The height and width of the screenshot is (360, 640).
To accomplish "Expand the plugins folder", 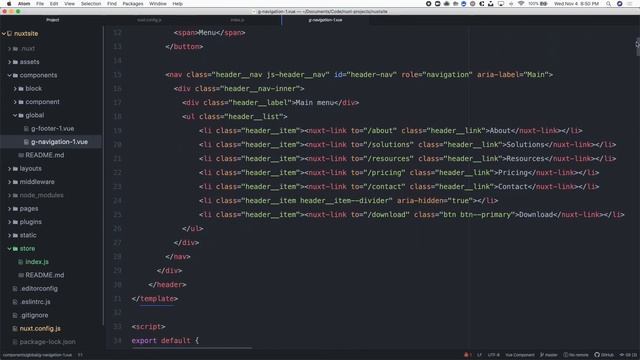I will click(9, 222).
